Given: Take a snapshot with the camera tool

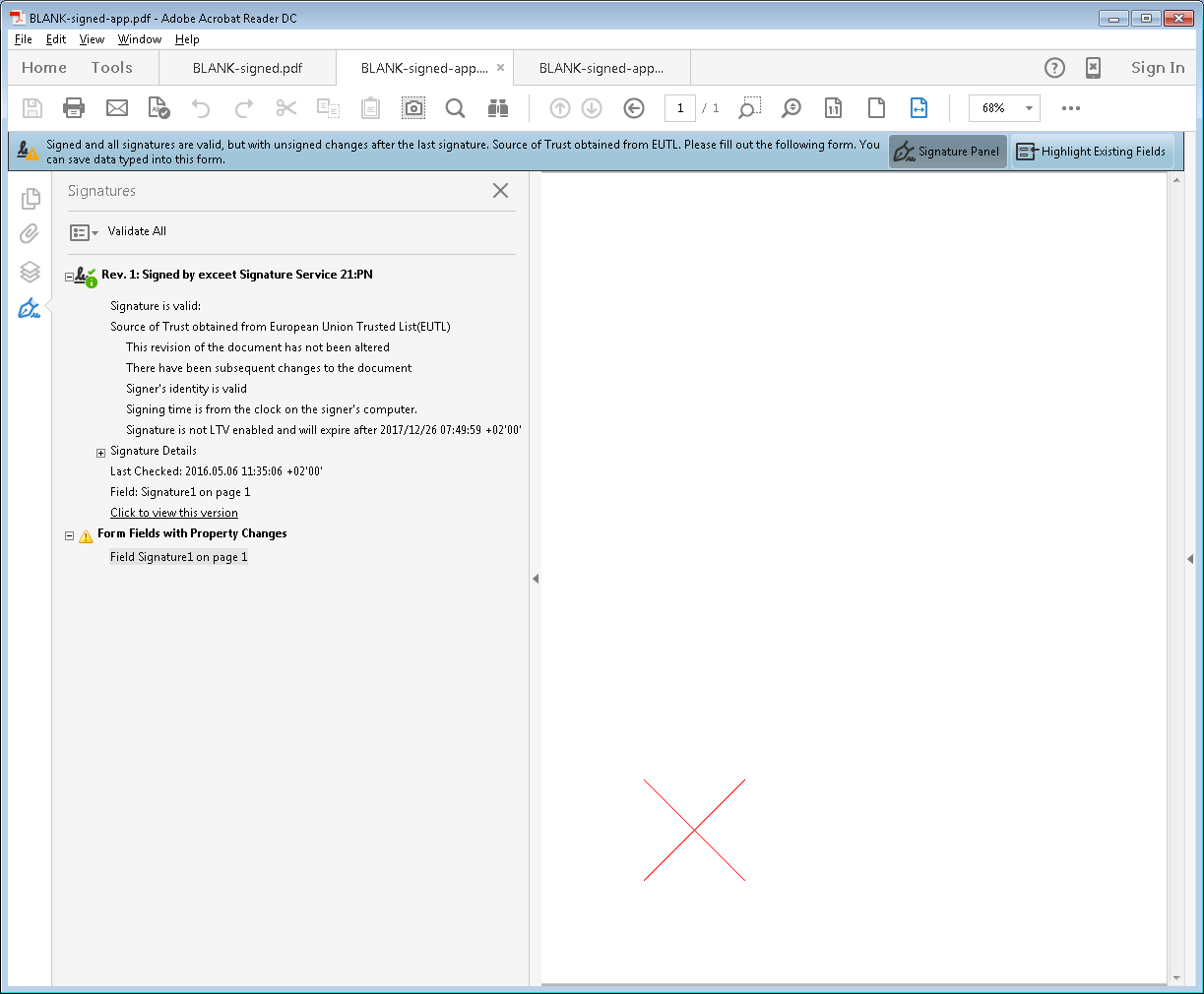Looking at the screenshot, I should click(x=413, y=107).
